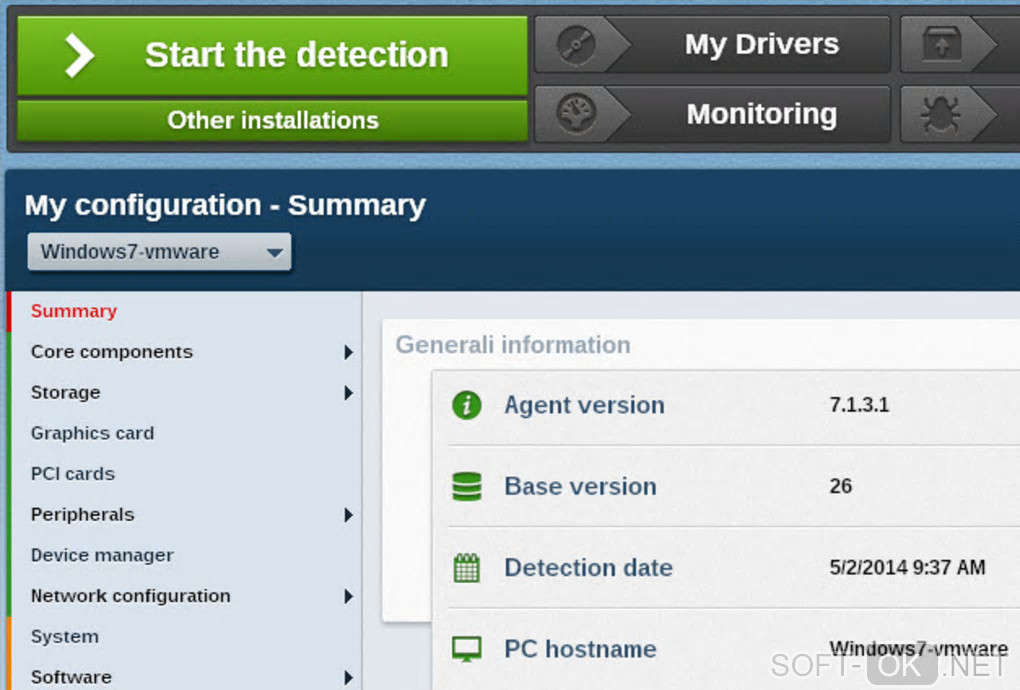The image size is (1020, 690).
Task: Open the Device manager sidebar entry
Action: [x=102, y=555]
